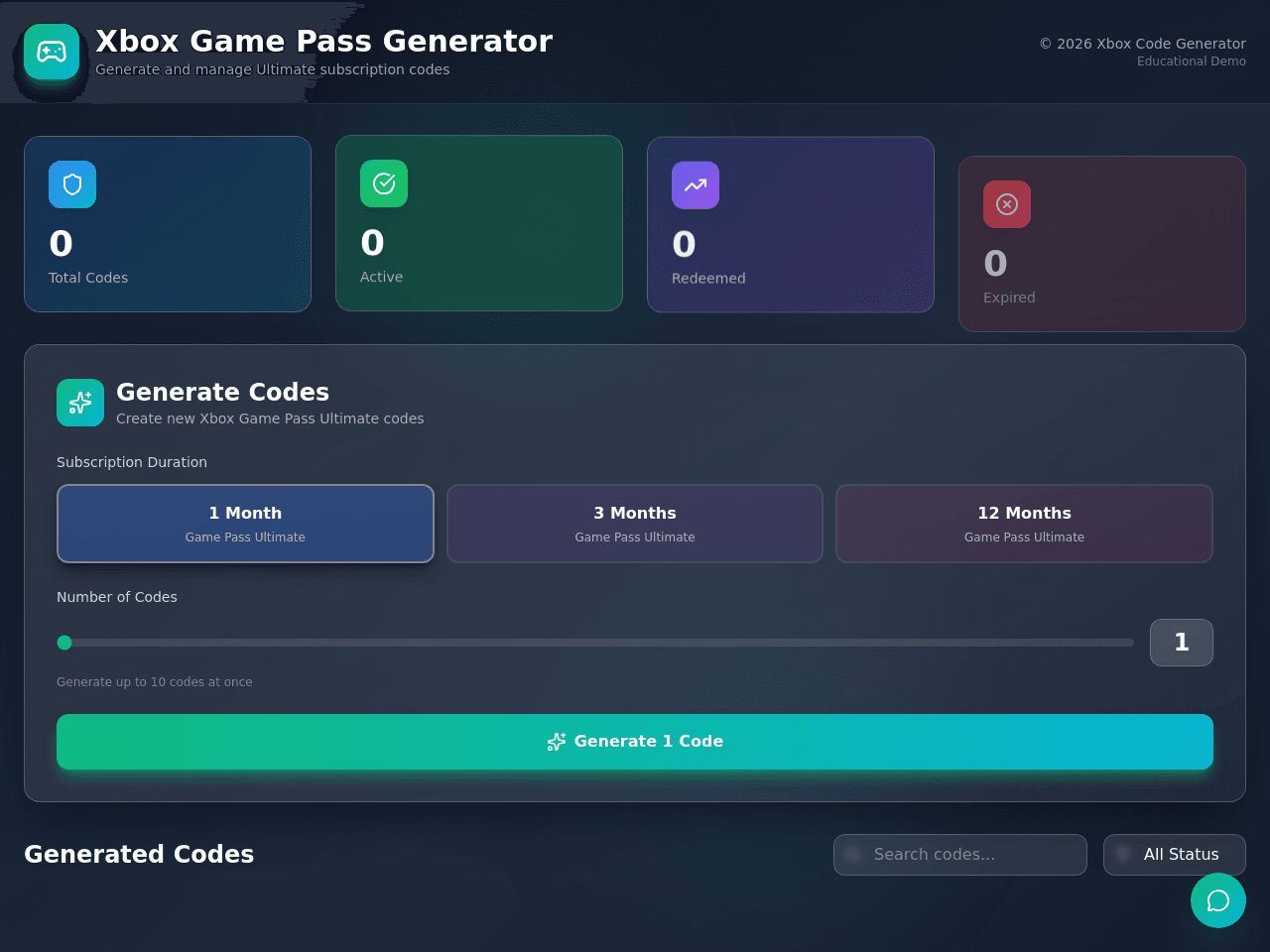Click the trending arrow icon on the Redeemed card
This screenshot has width=1270, height=952.
696,185
